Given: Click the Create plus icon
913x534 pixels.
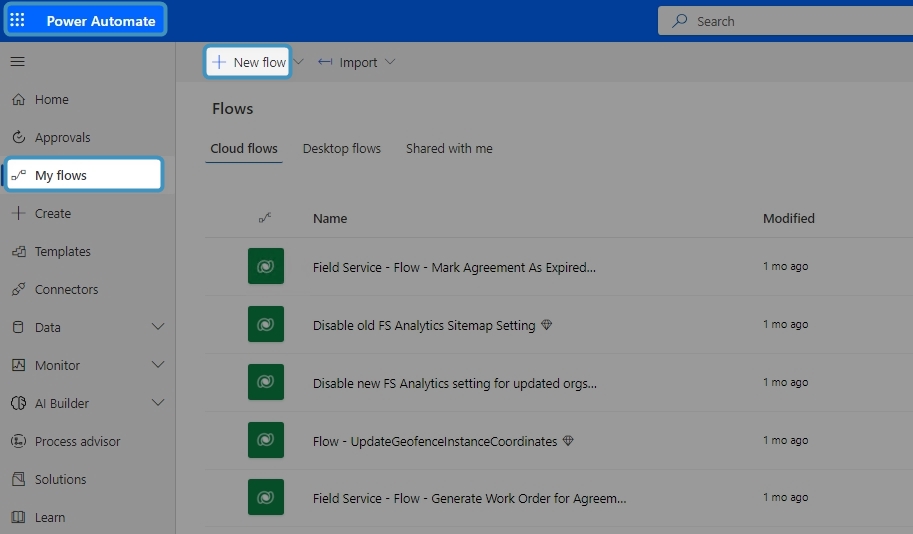Looking at the screenshot, I should point(19,213).
